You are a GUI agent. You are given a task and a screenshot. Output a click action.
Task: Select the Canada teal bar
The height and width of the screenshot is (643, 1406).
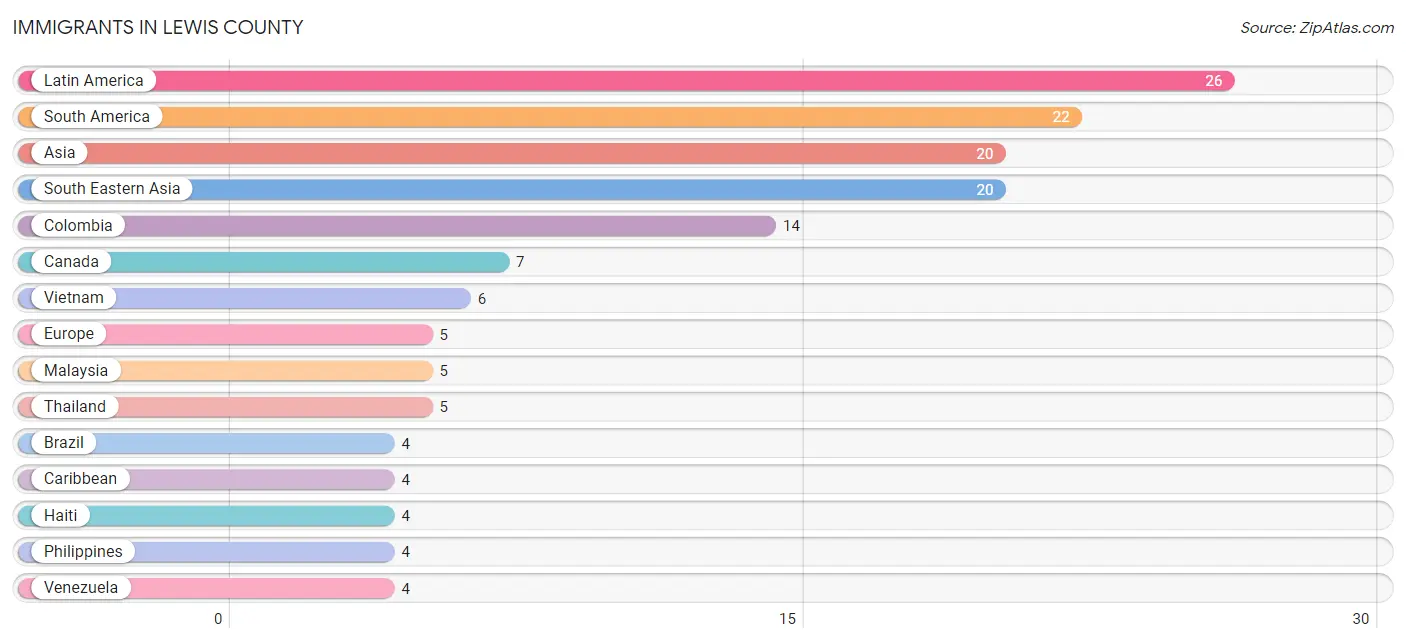pyautogui.click(x=264, y=262)
